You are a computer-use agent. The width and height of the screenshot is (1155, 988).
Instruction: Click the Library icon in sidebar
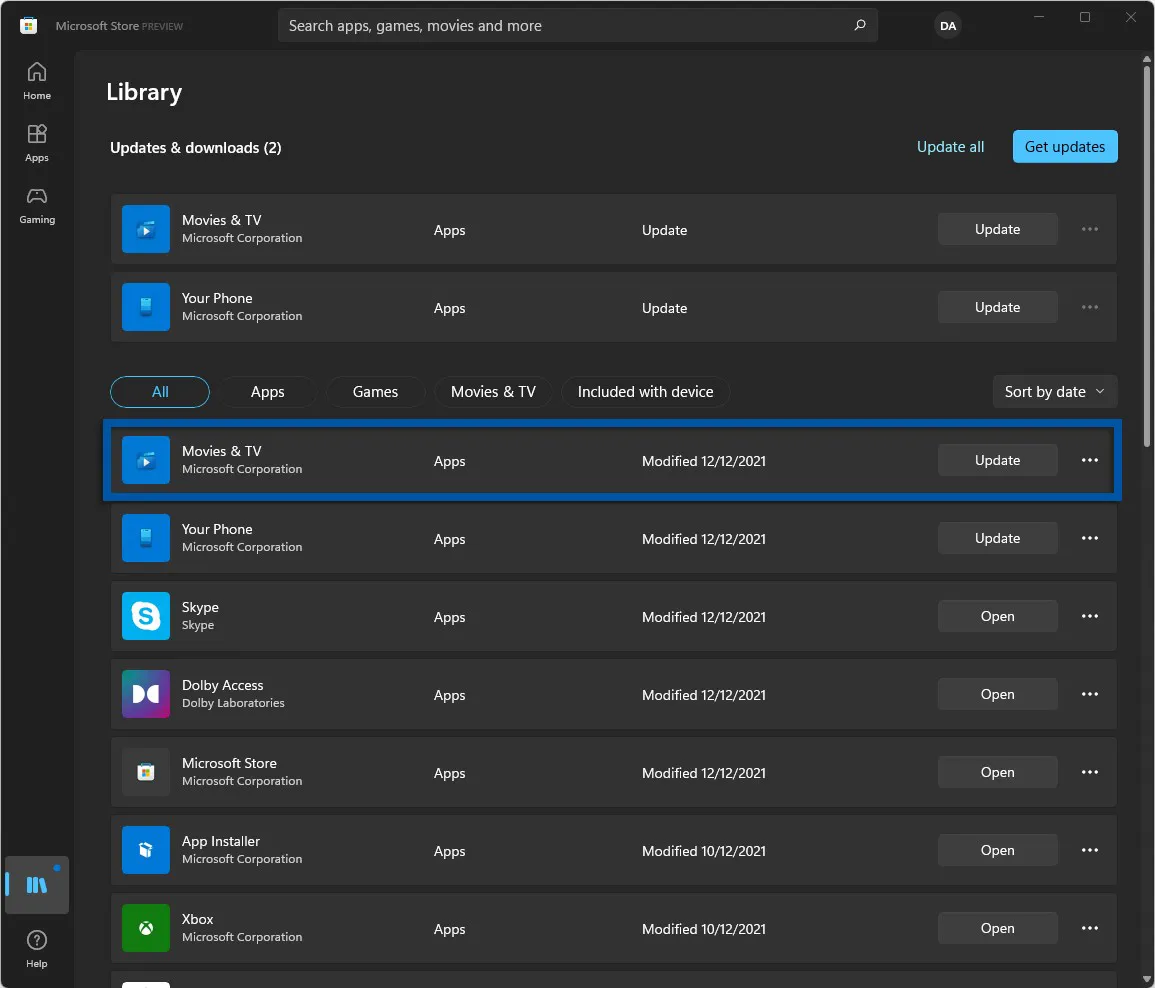click(x=37, y=885)
